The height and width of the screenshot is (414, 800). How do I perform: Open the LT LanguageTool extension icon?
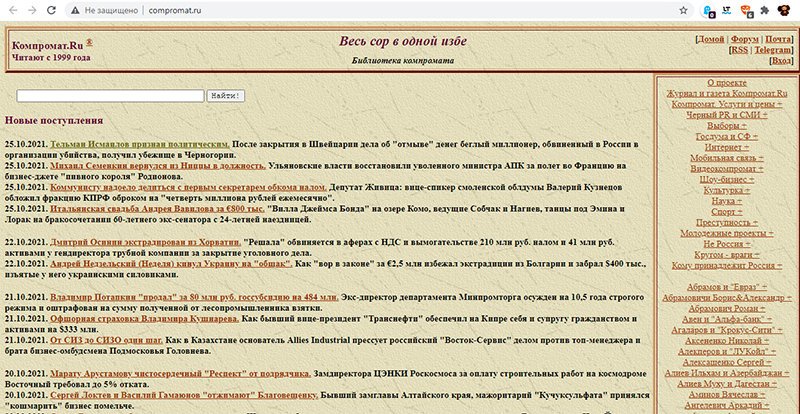[x=727, y=10]
